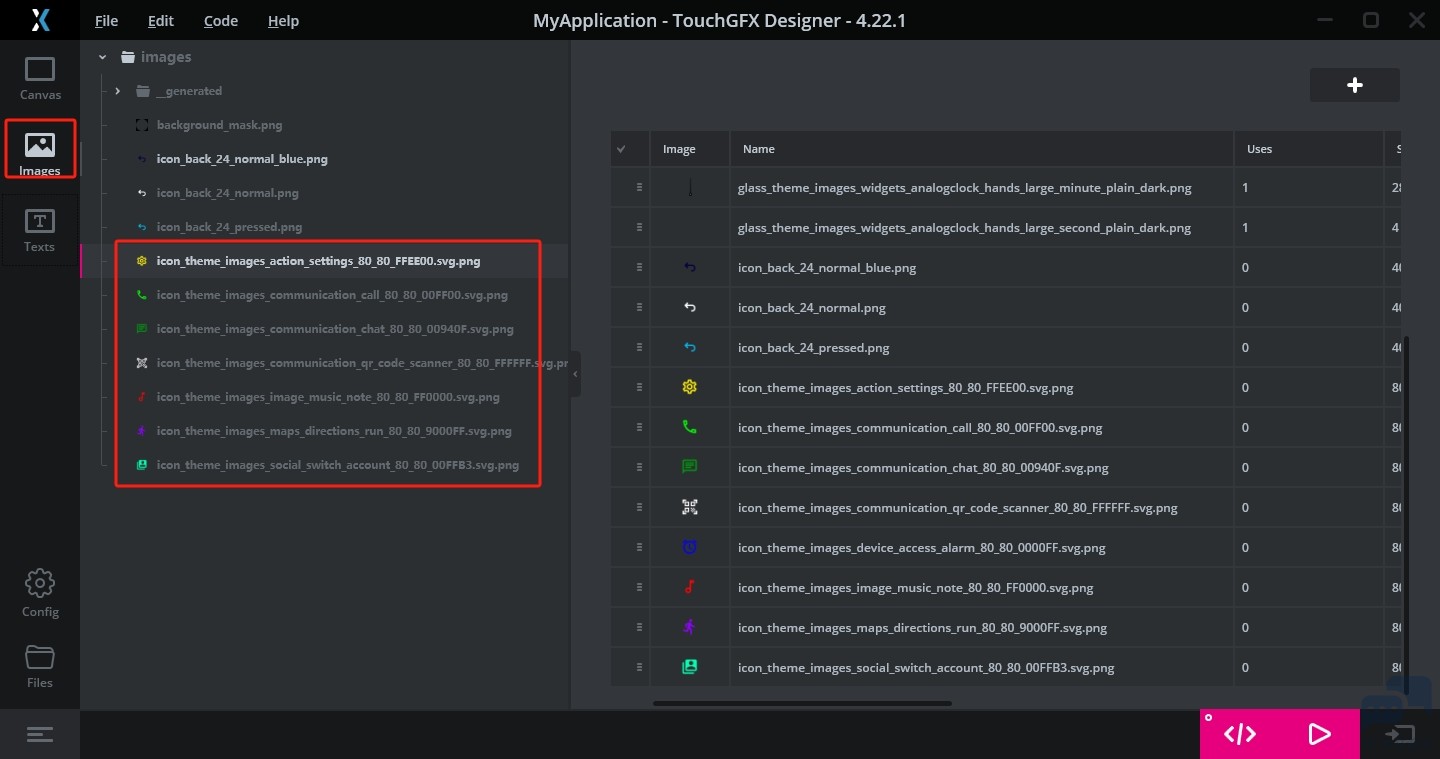
Task: Click drag handle for large_minute_plain_dark row
Action: (x=639, y=187)
